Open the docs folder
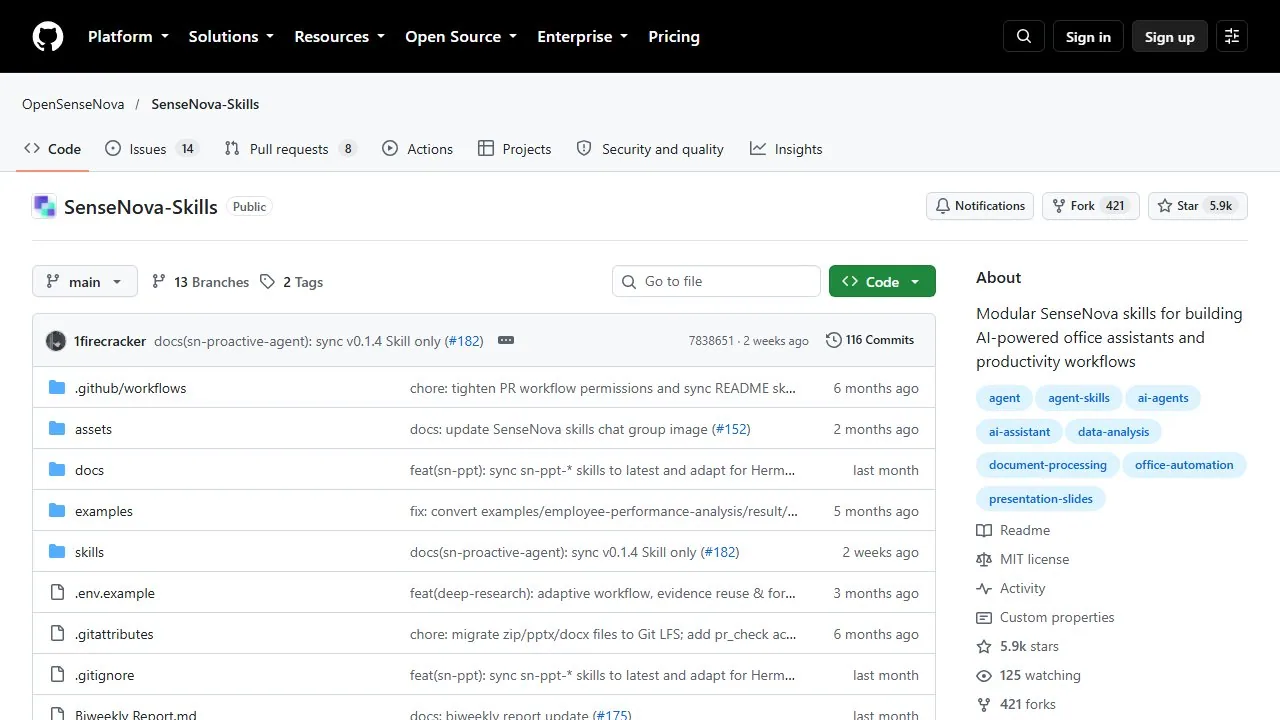 [x=89, y=470]
